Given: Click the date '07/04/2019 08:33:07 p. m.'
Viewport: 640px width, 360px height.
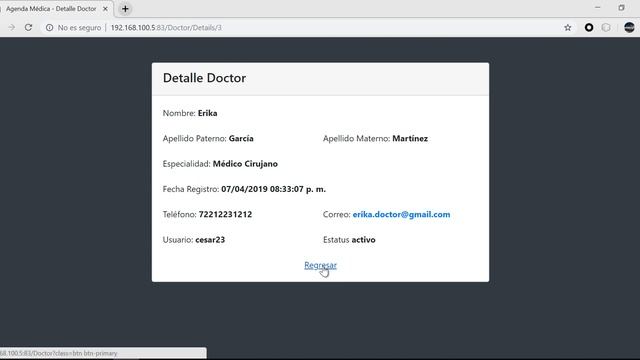Looking at the screenshot, I should (x=273, y=189).
